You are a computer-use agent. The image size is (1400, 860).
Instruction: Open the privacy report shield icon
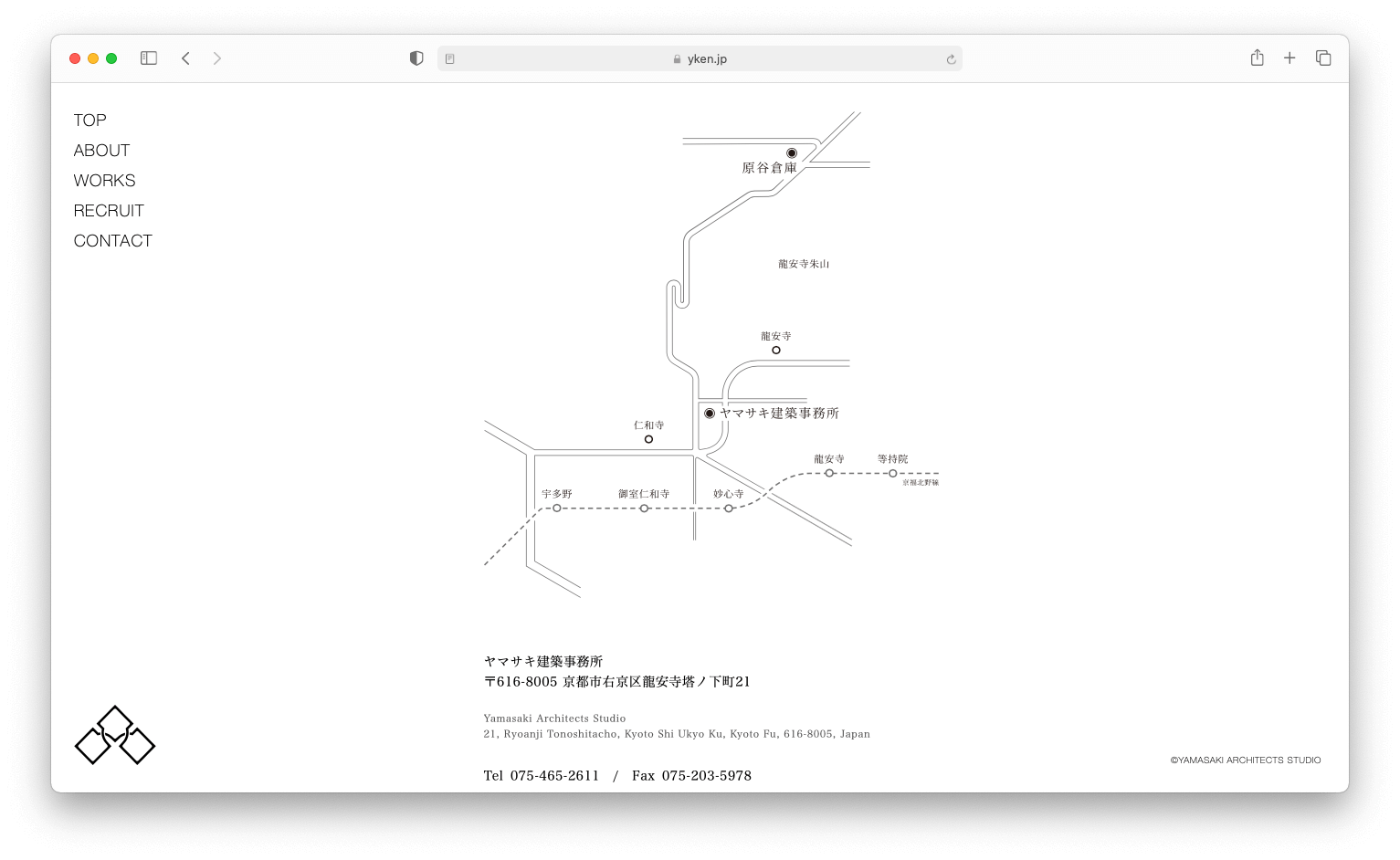(416, 58)
